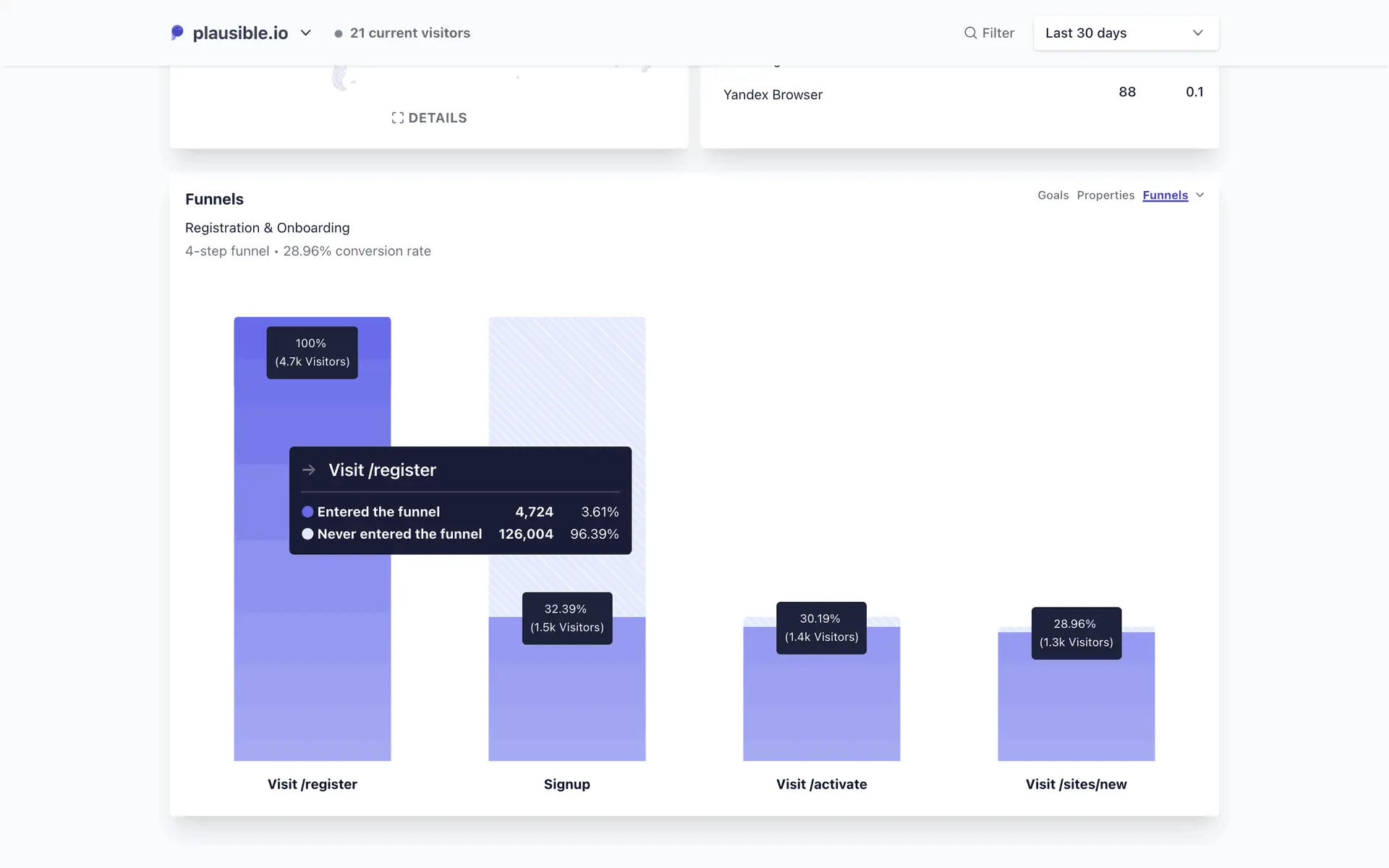The width and height of the screenshot is (1389, 868).
Task: Click the Visit /sites/new funnel bar
Action: (x=1076, y=705)
